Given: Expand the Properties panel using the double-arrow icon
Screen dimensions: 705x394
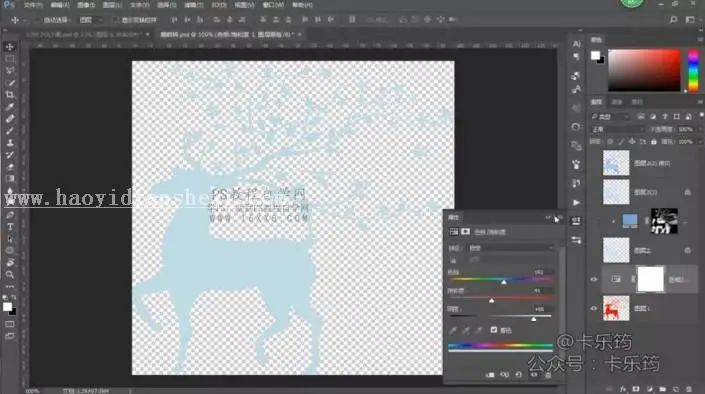Looking at the screenshot, I should tap(548, 217).
